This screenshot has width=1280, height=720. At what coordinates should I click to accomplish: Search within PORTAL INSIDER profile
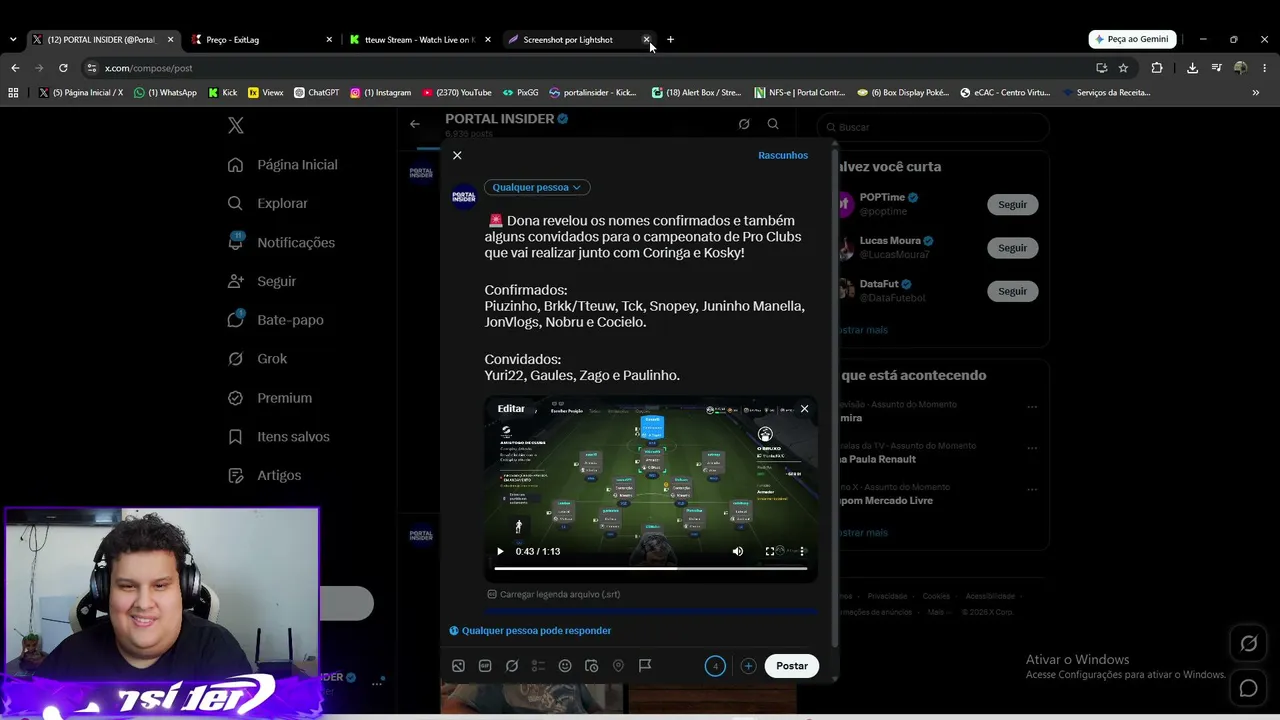pyautogui.click(x=773, y=124)
